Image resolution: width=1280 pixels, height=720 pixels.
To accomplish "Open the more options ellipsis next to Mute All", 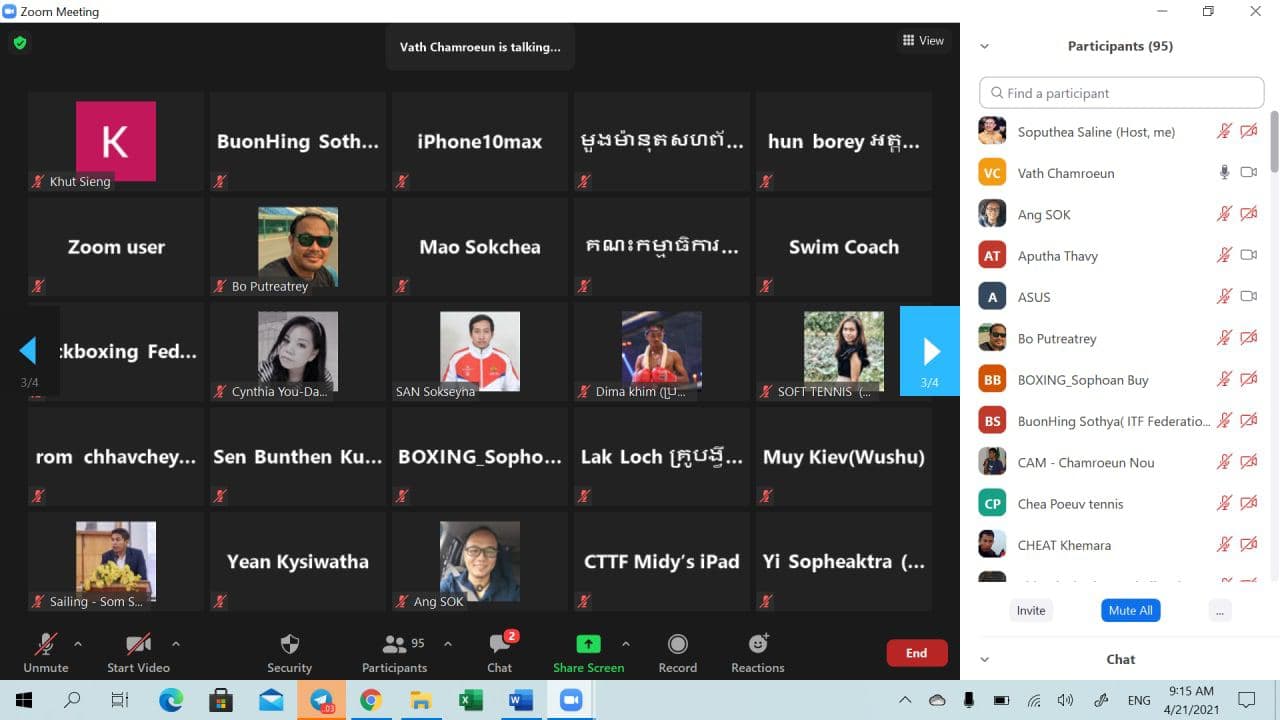I will click(1219, 610).
